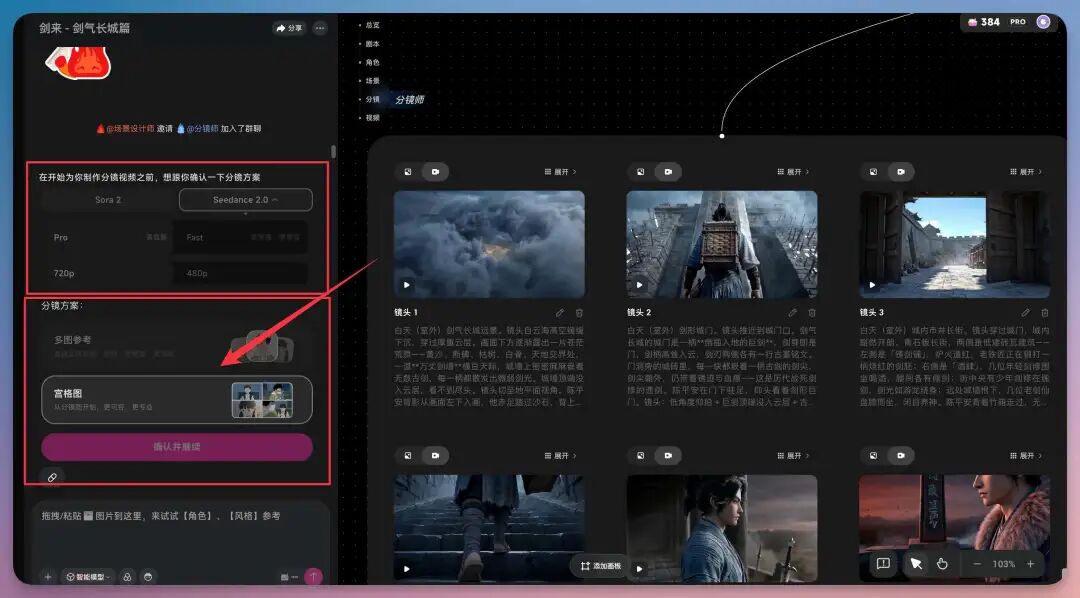Play the stone stairs video in second row
Screen dimensions: 1080x598
[406, 568]
